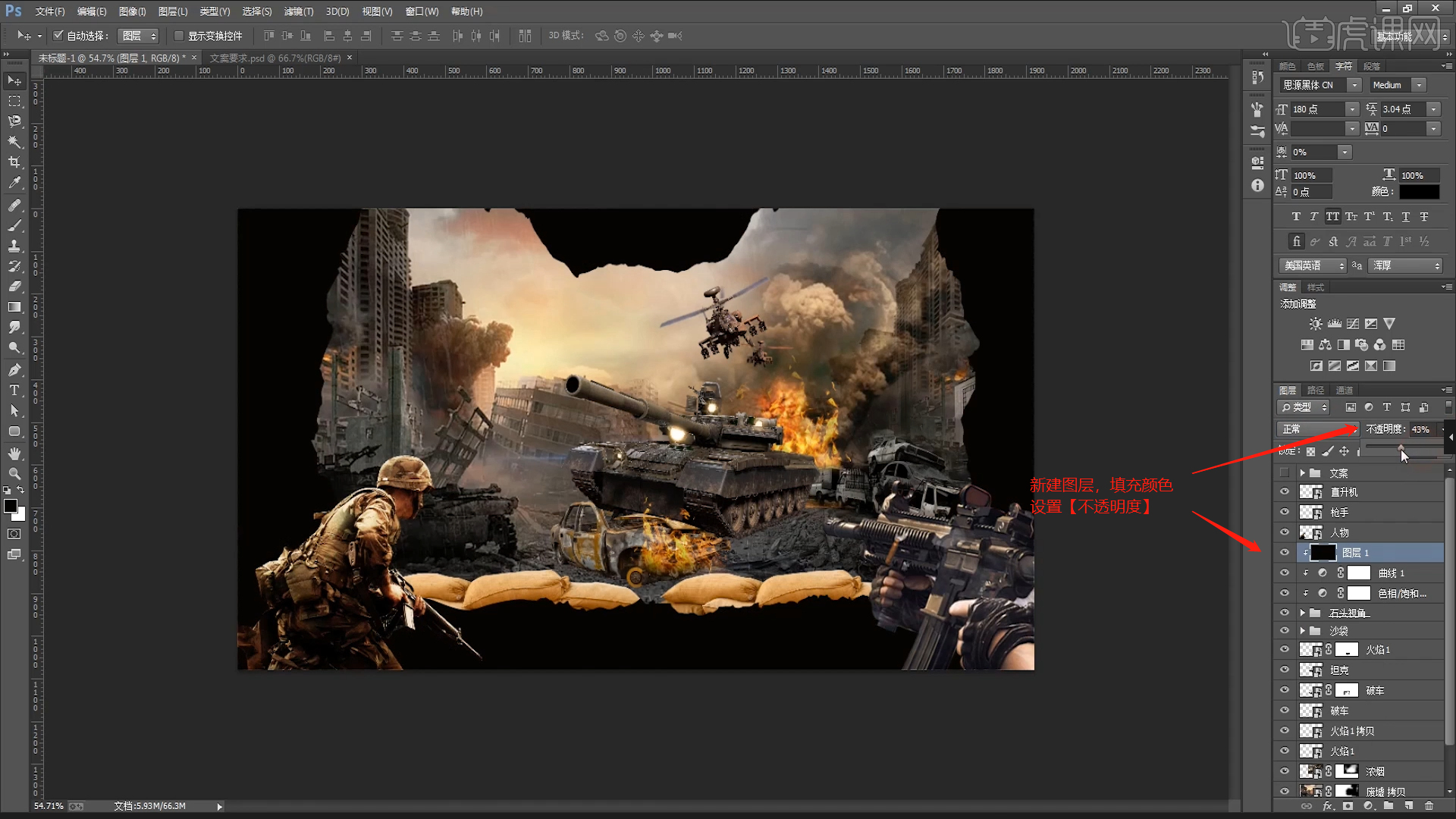The image size is (1456, 819).
Task: Select the Gradient tool
Action: (14, 307)
